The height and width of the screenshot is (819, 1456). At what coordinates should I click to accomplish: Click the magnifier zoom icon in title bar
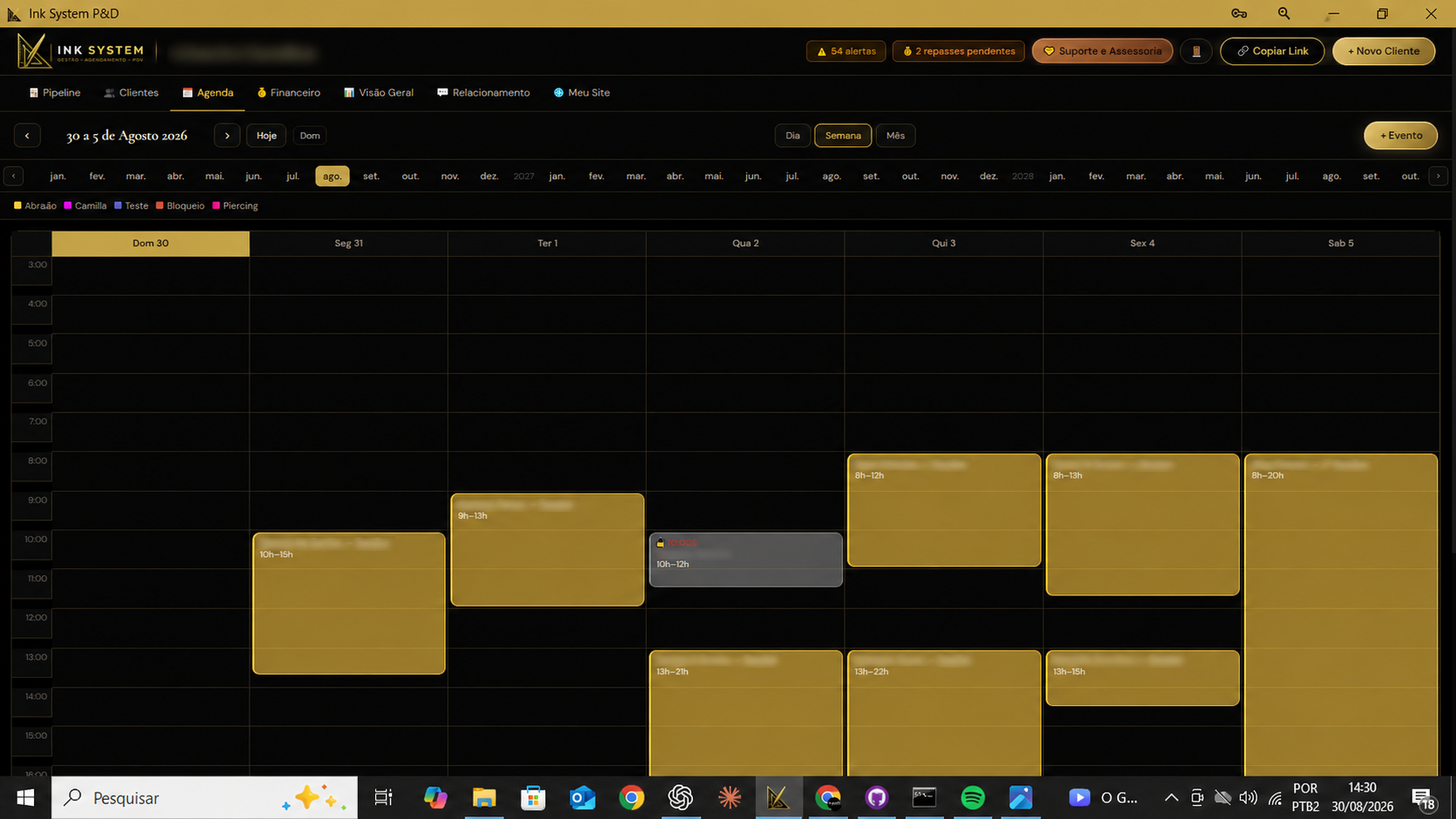coord(1284,13)
